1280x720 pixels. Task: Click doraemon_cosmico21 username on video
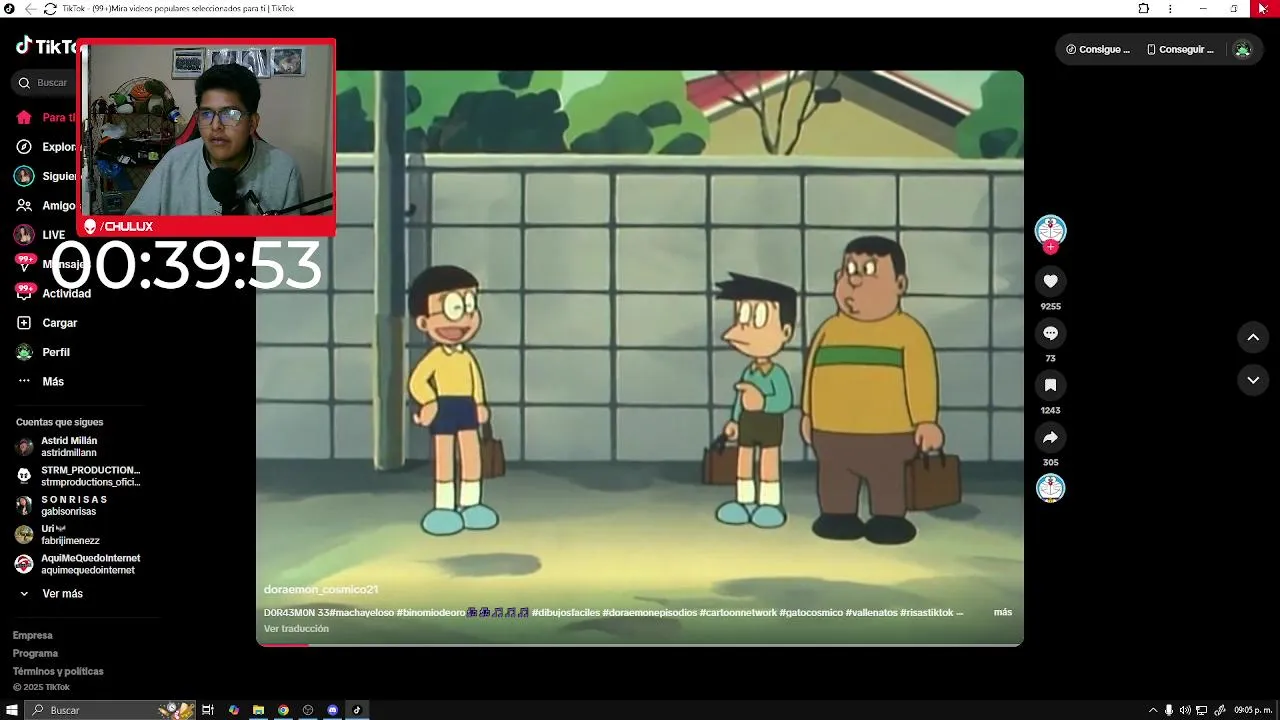(x=321, y=590)
